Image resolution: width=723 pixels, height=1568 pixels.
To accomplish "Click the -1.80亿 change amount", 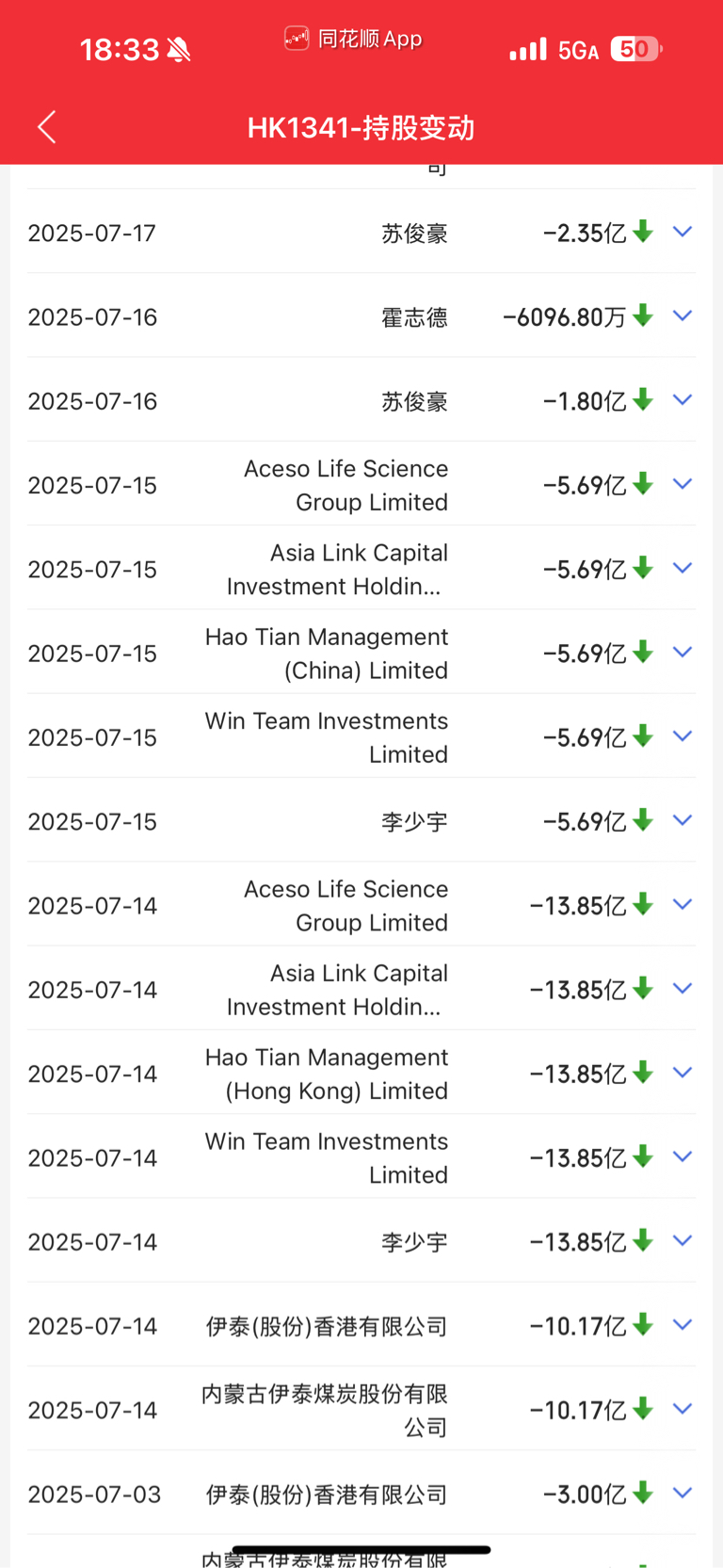I will (x=585, y=401).
